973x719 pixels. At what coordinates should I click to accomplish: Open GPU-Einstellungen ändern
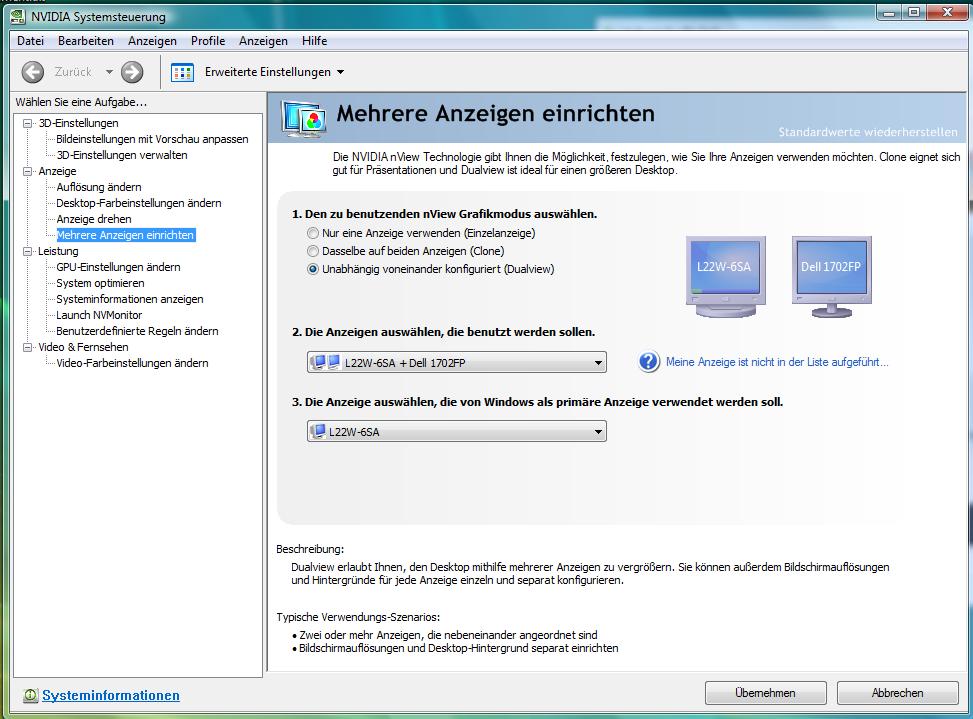118,267
